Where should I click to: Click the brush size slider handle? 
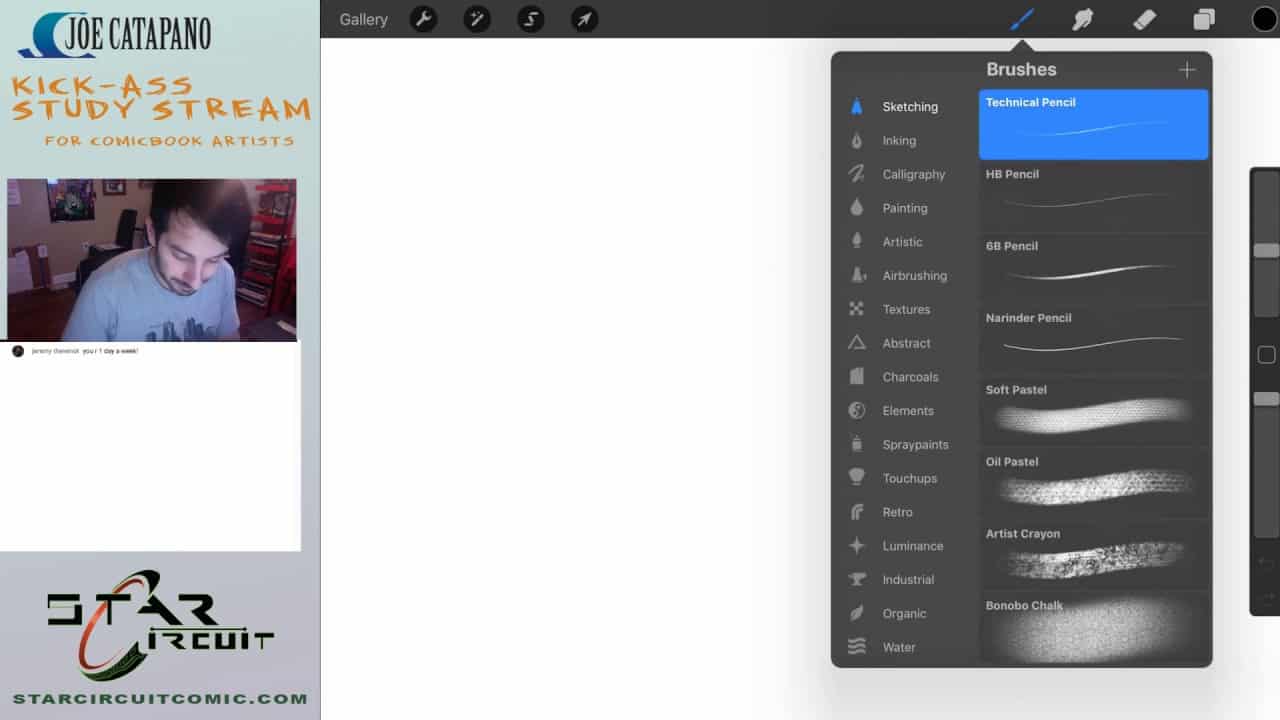point(1266,250)
